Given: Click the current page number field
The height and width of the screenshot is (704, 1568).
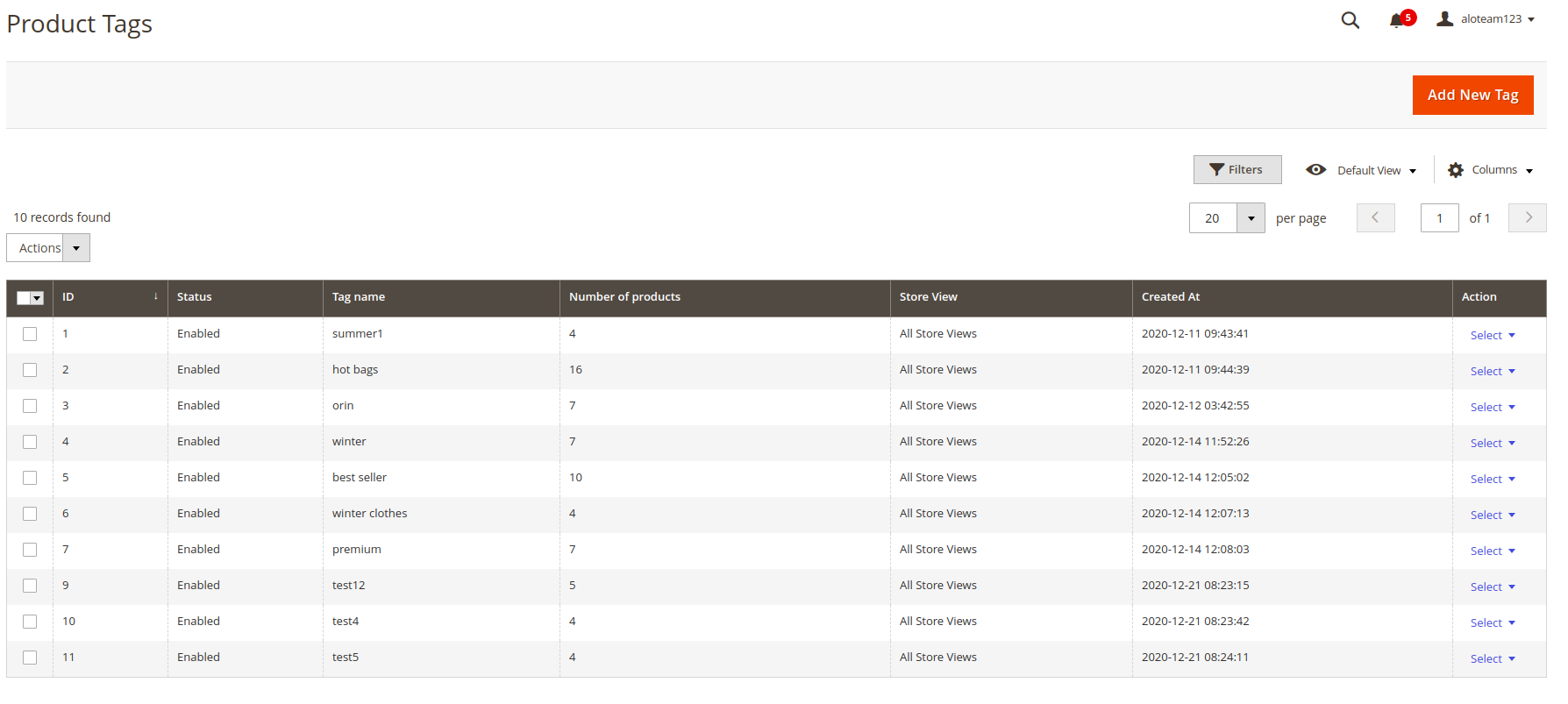Looking at the screenshot, I should coord(1439,218).
